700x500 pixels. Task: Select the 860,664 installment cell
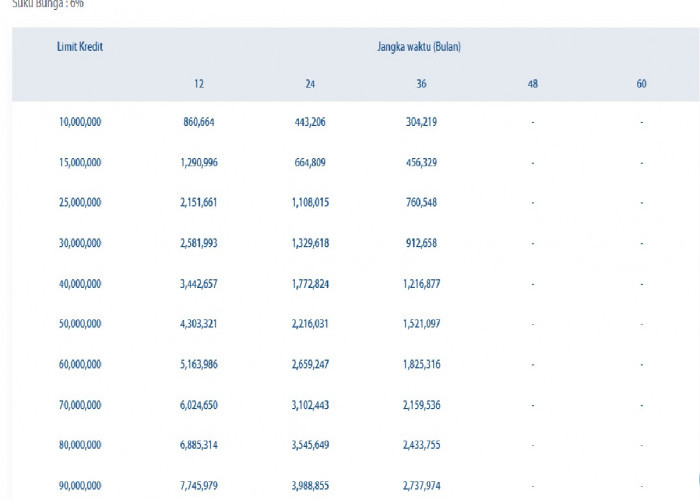[199, 122]
